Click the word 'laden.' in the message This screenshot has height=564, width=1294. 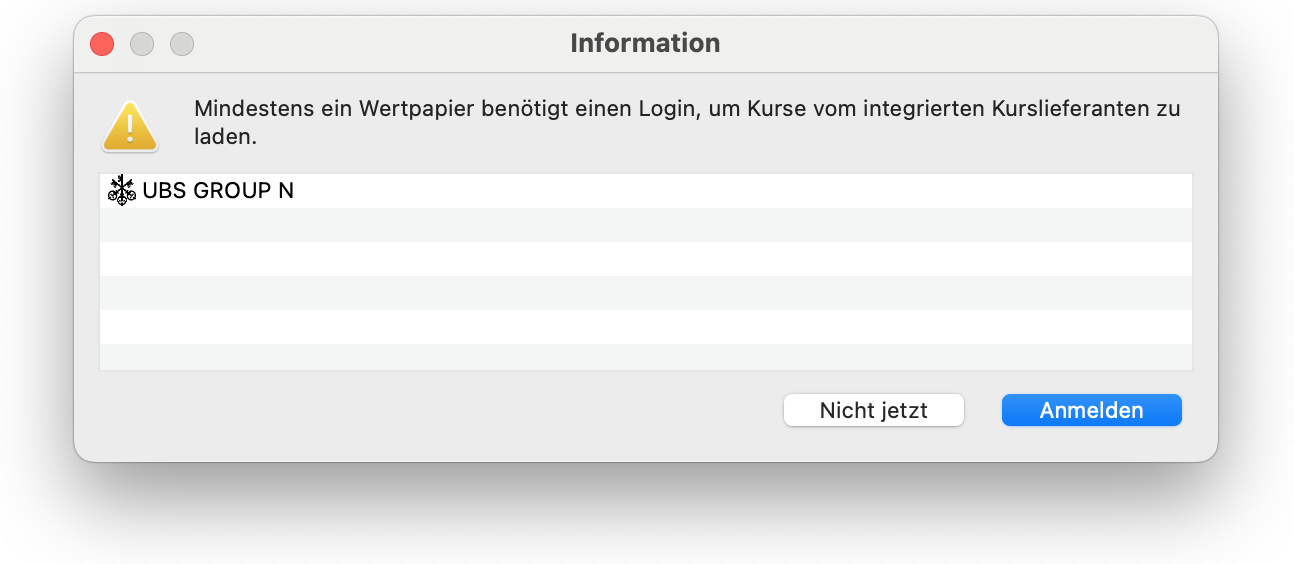click(225, 137)
